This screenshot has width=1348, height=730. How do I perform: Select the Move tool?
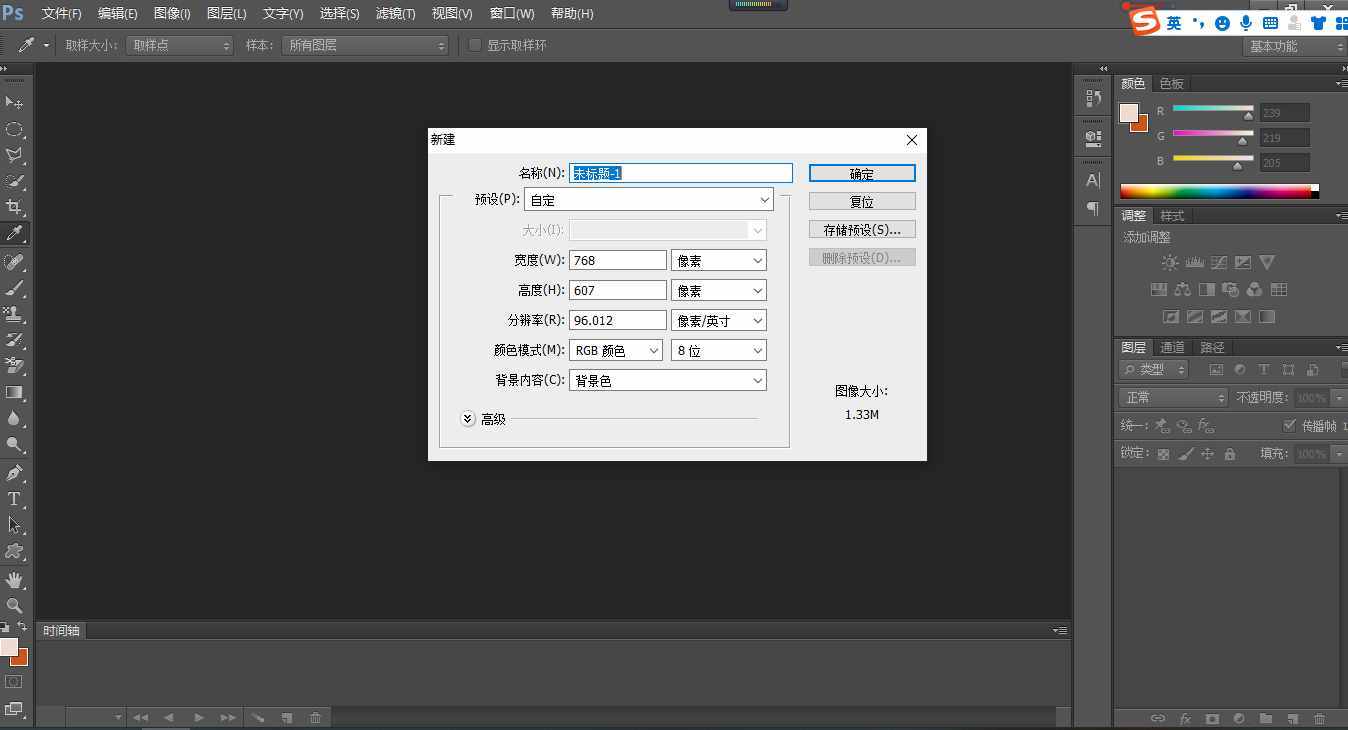tap(14, 102)
